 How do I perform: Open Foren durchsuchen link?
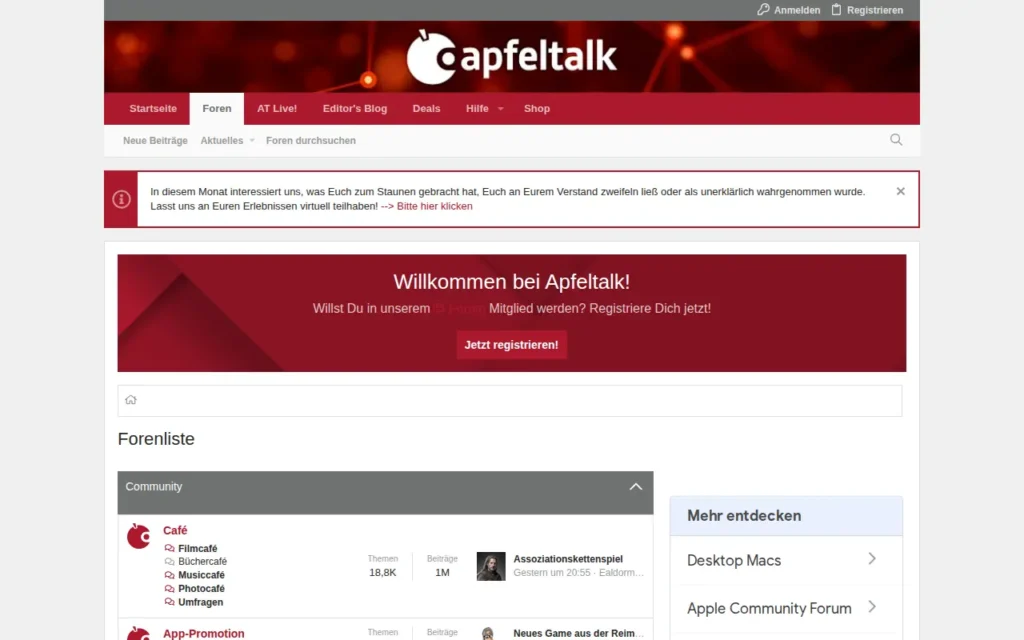(x=311, y=140)
